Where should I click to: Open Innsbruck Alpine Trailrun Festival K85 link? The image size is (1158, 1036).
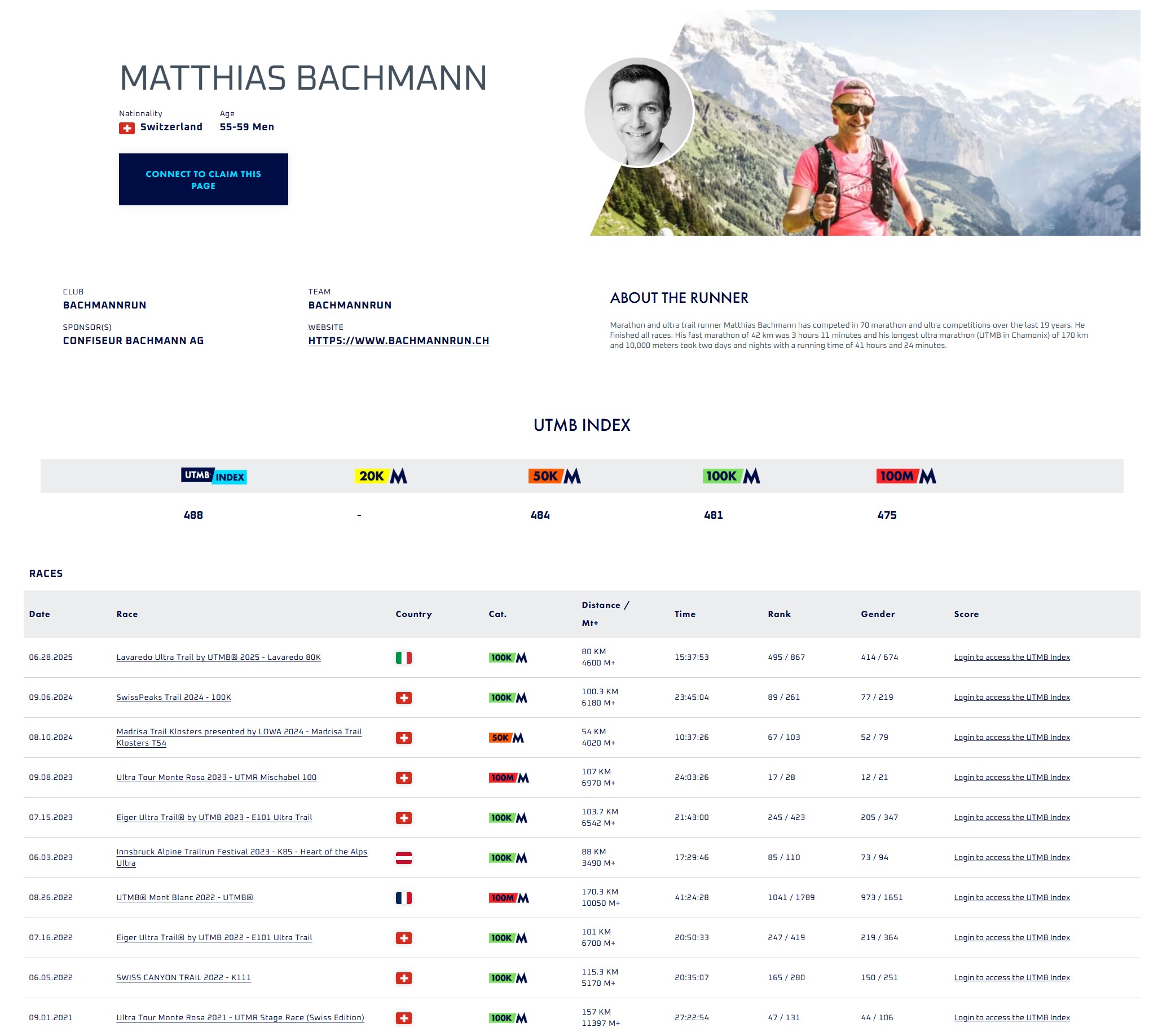click(241, 857)
